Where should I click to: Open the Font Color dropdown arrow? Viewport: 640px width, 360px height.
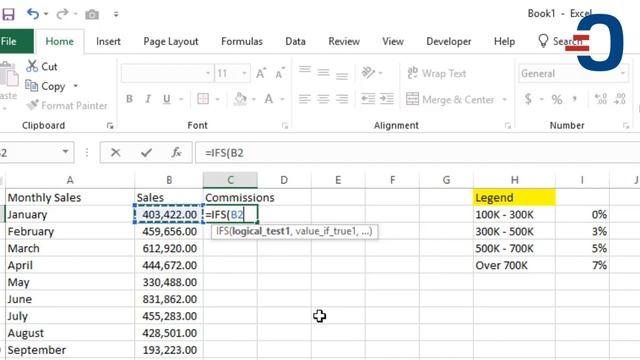[x=282, y=99]
